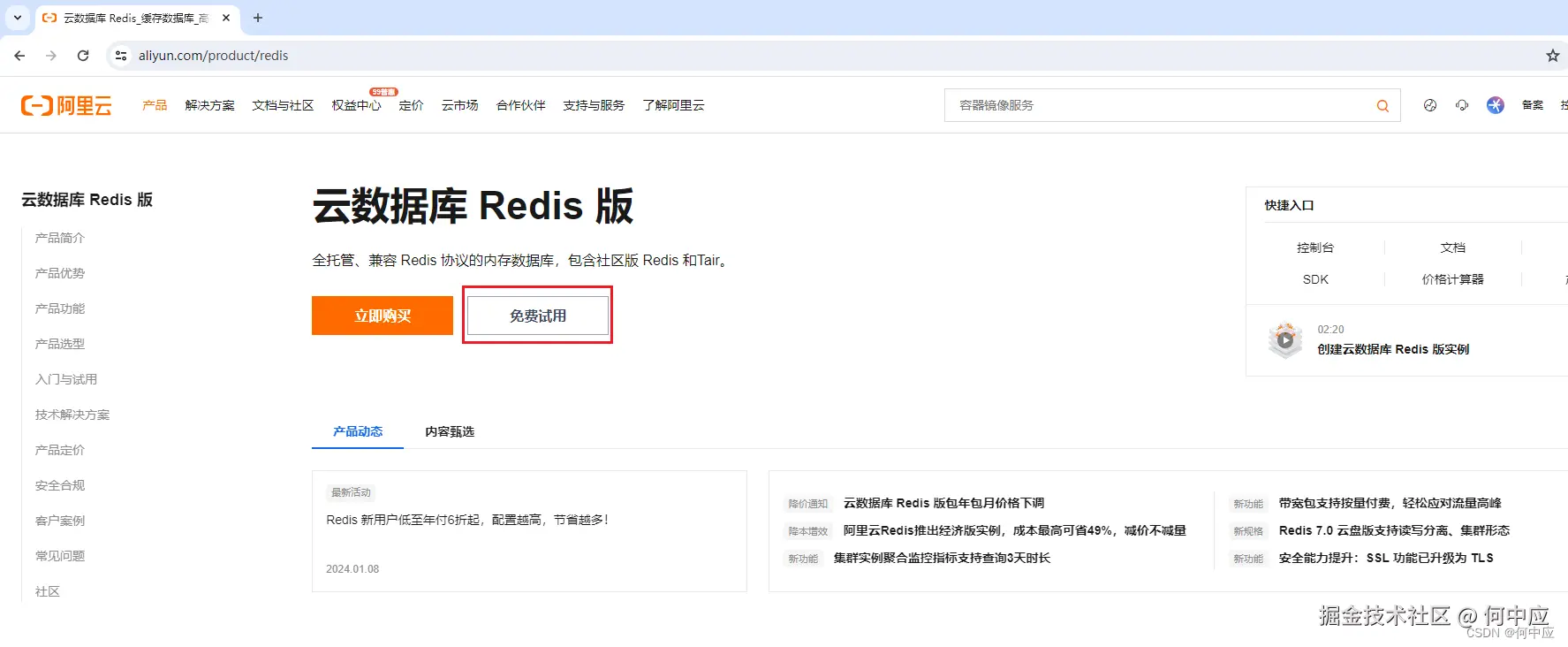Image resolution: width=1568 pixels, height=647 pixels.
Task: Select 技术解决方案 in the sidebar
Action: click(72, 415)
